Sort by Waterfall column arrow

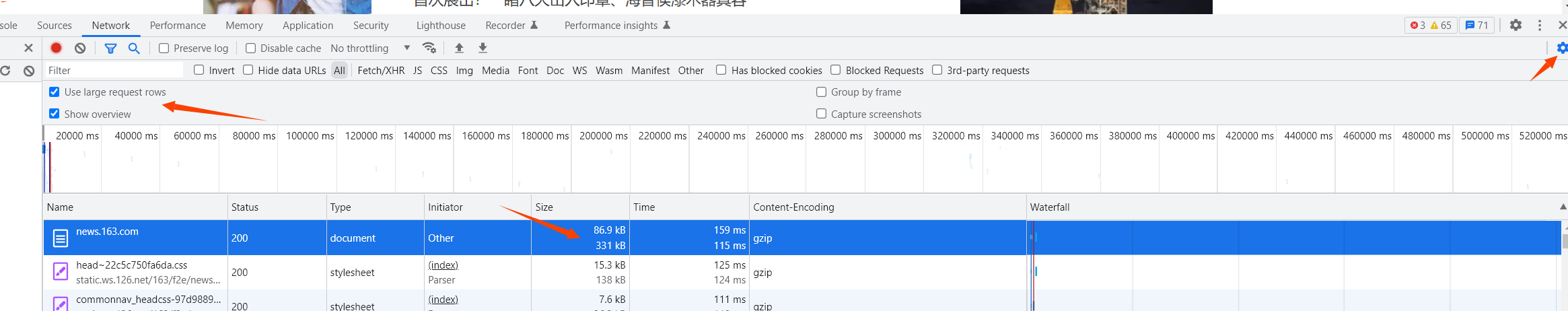pos(1562,207)
